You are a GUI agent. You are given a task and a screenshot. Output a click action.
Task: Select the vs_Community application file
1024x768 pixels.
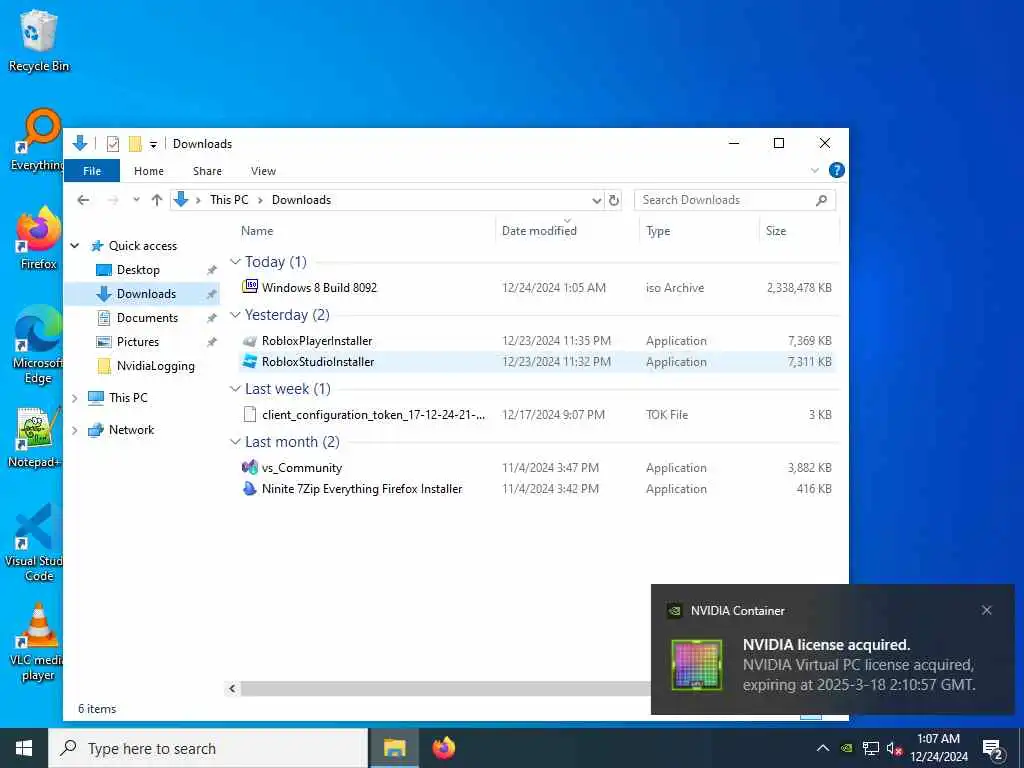point(536,468)
